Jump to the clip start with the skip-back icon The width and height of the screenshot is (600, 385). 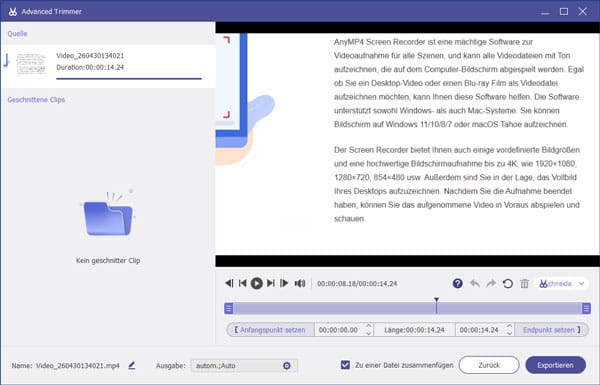point(242,283)
